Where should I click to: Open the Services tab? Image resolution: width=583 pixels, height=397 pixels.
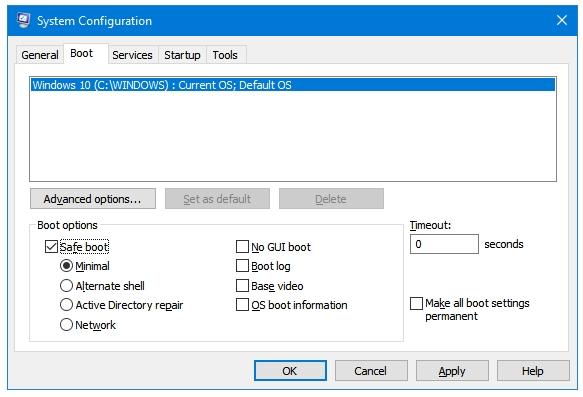click(x=132, y=55)
